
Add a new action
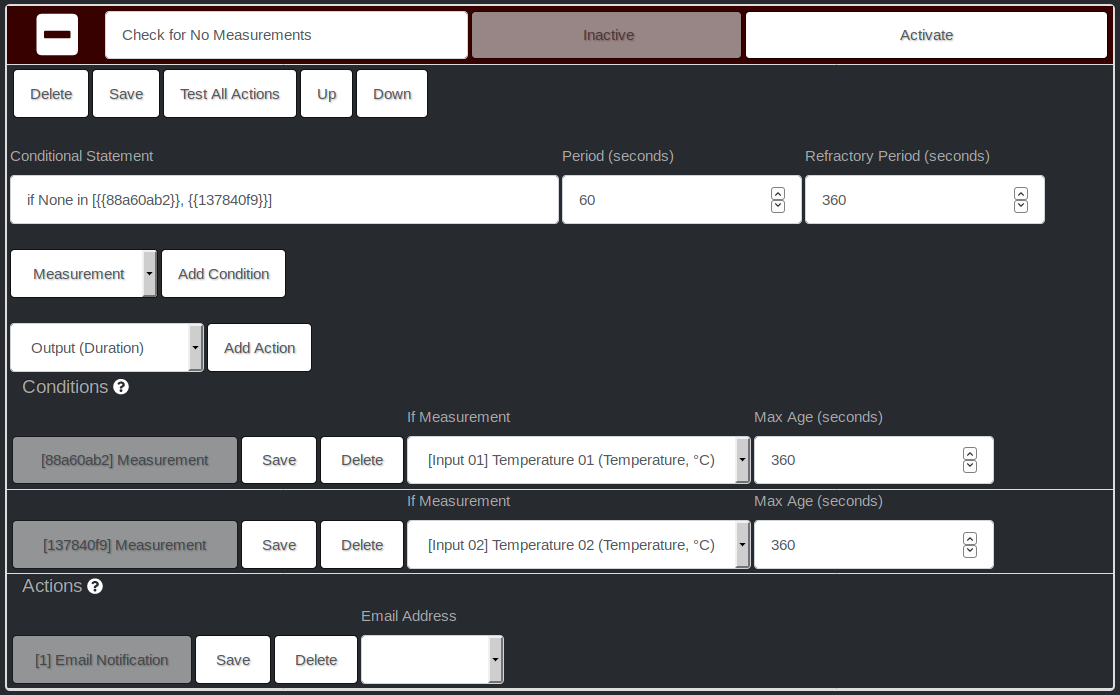[259, 347]
